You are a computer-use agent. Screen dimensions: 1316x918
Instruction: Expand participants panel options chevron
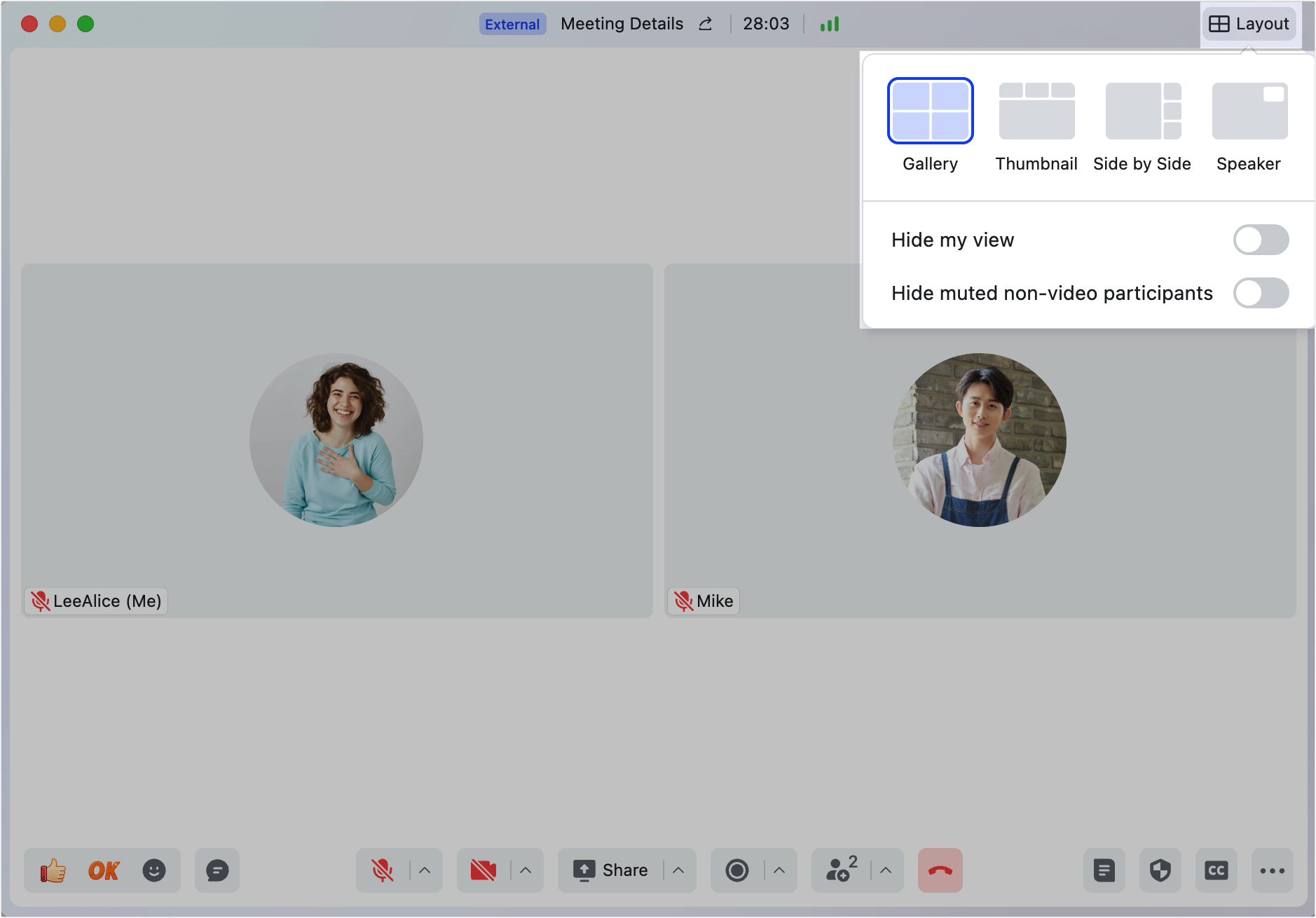point(883,870)
